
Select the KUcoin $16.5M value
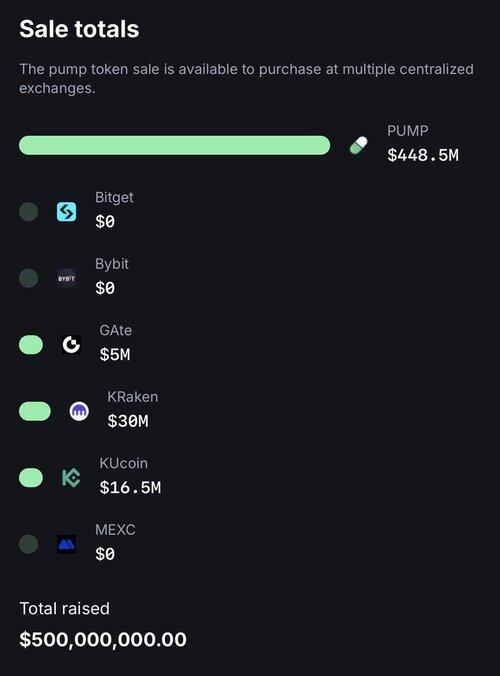(x=130, y=488)
